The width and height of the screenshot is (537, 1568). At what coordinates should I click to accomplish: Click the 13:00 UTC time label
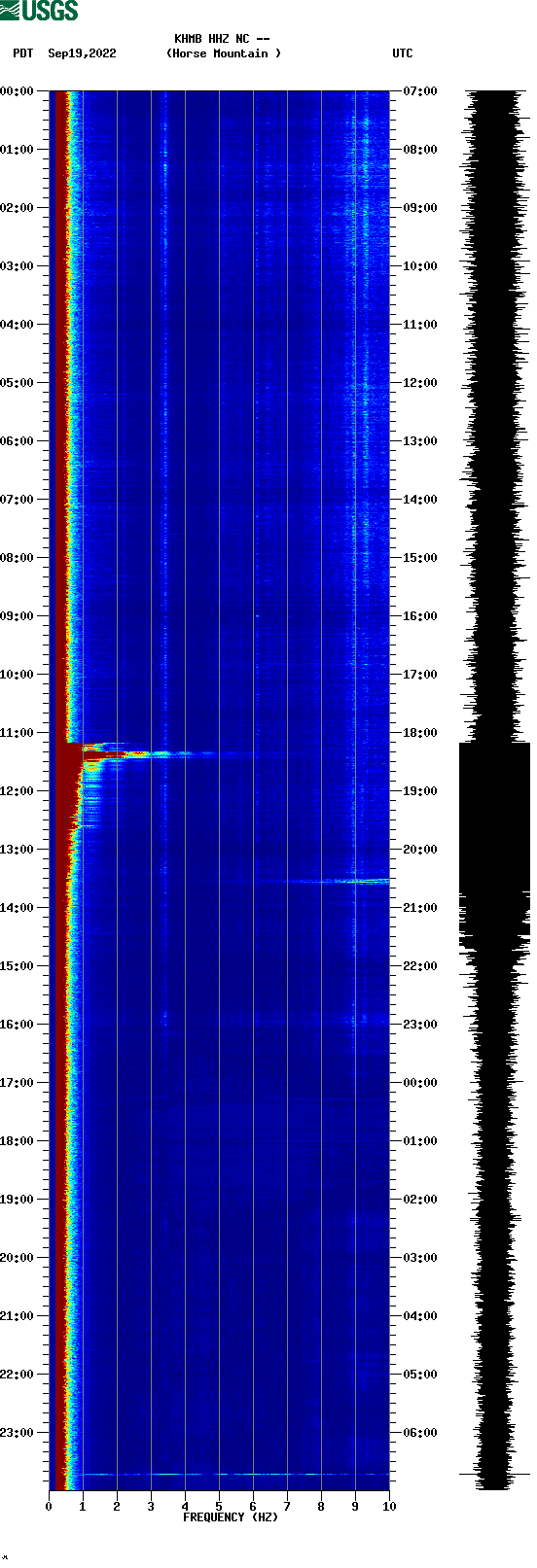coord(420,441)
